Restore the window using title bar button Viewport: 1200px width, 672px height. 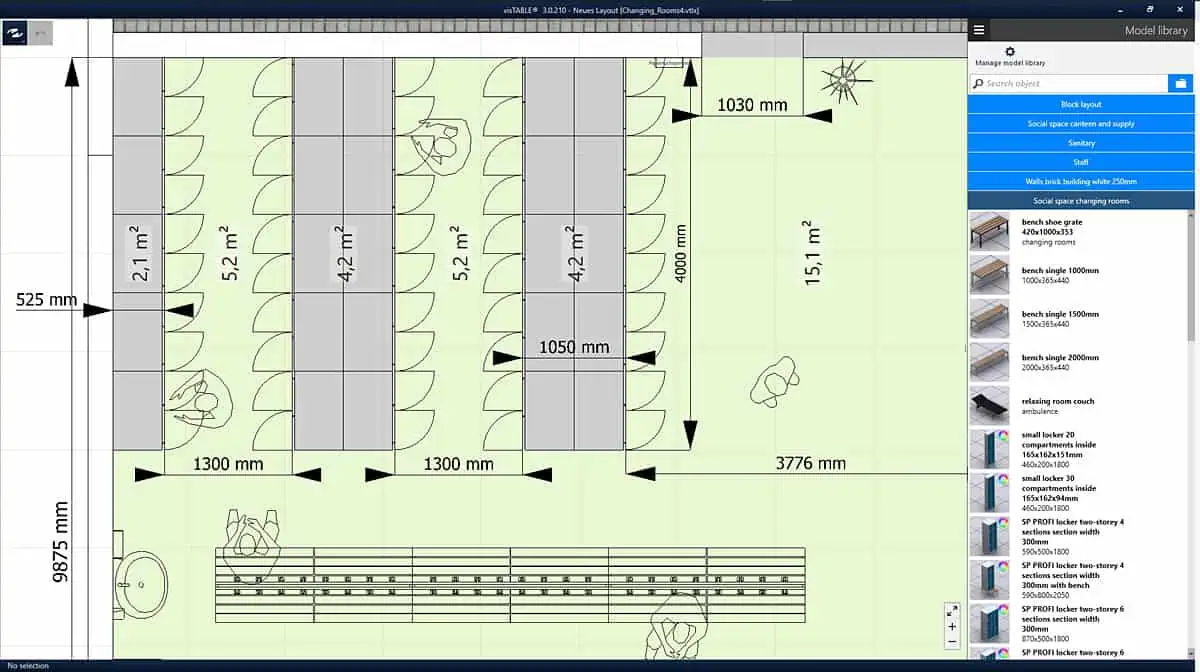1150,8
